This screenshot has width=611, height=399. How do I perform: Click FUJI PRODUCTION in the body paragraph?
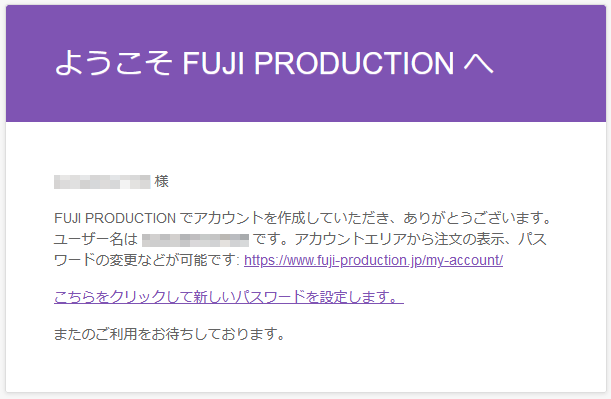[115, 218]
